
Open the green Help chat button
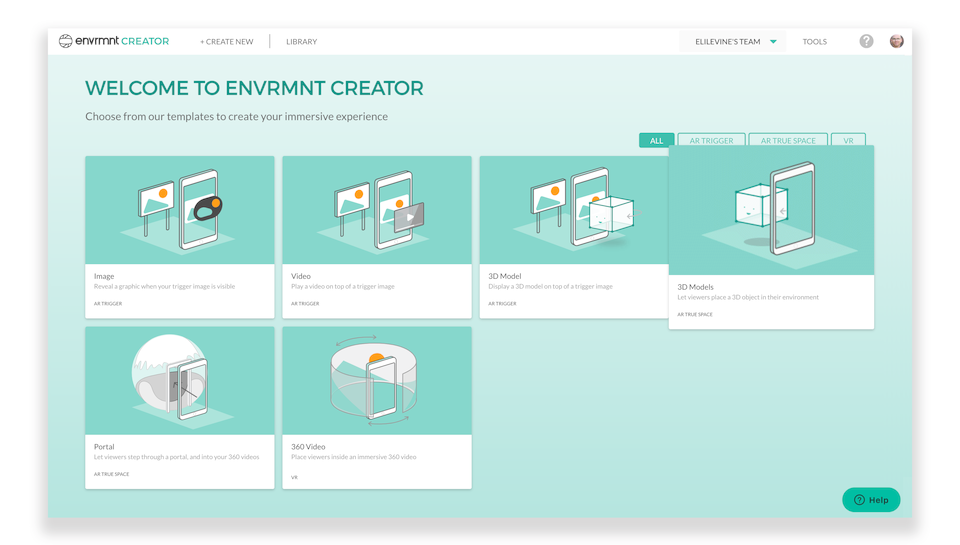click(871, 500)
